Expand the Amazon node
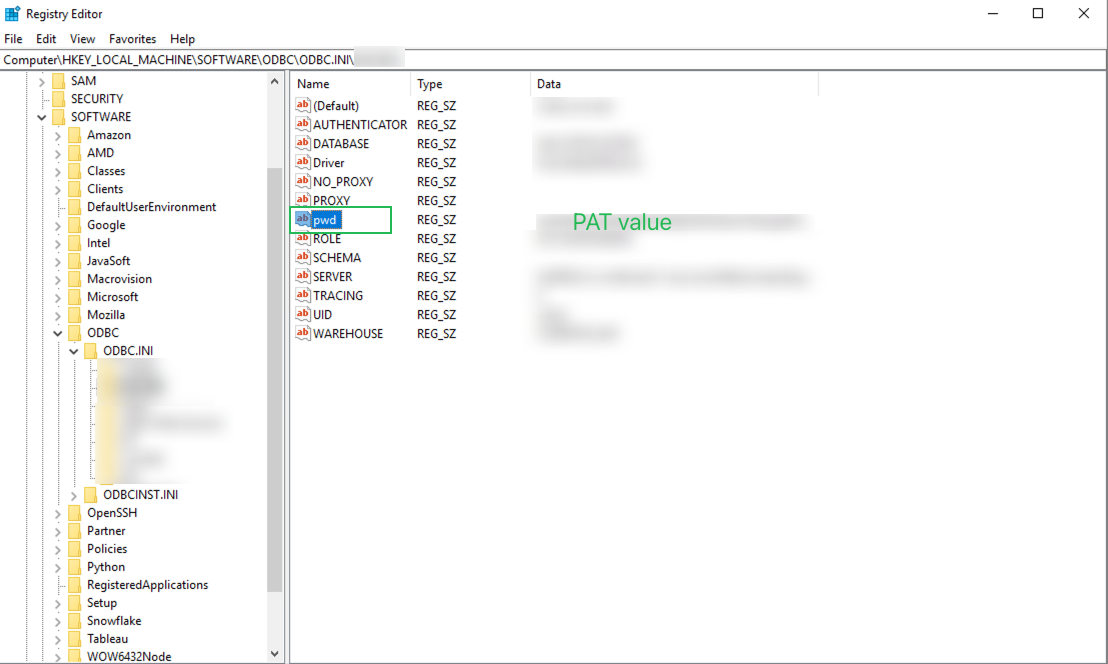Viewport: 1108px width, 664px height. coord(58,134)
